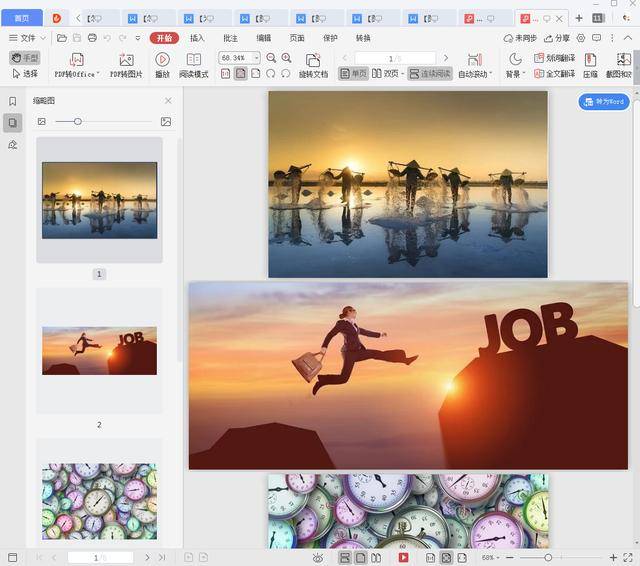Click the enlarge thumbnails icon
Screen dimensions: 640x566
[x=166, y=122]
